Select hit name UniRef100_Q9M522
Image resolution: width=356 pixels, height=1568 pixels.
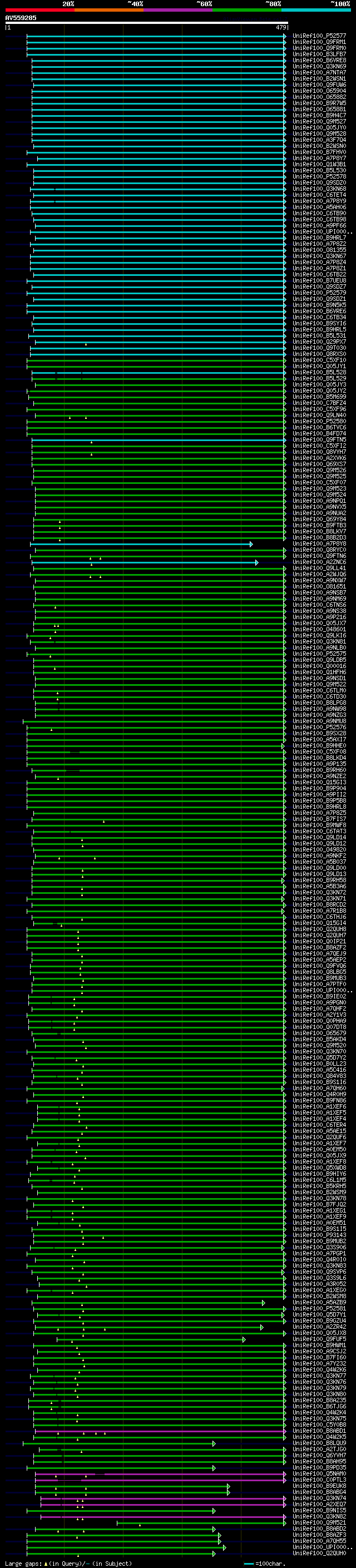(319, 684)
